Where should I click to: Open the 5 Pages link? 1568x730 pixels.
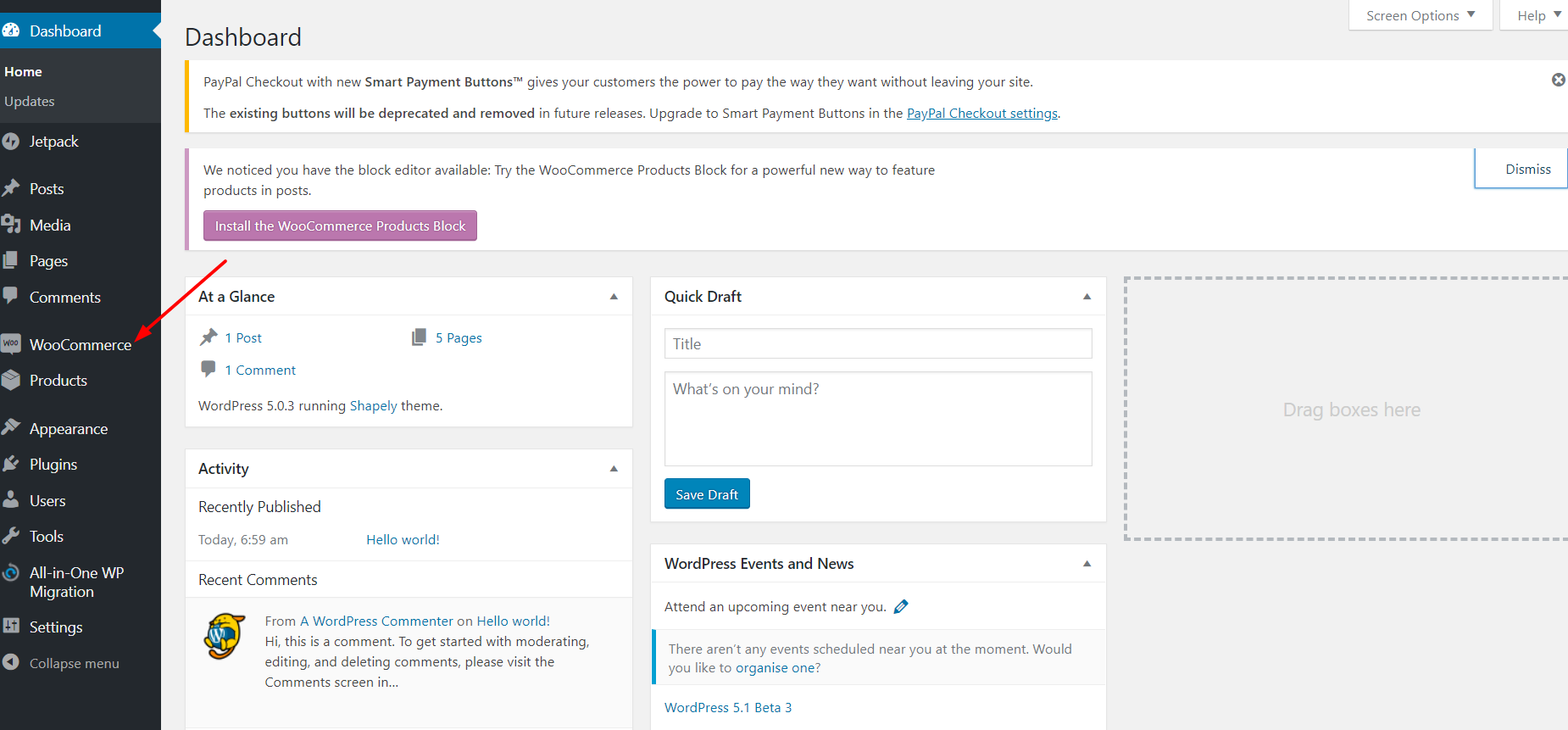point(459,337)
